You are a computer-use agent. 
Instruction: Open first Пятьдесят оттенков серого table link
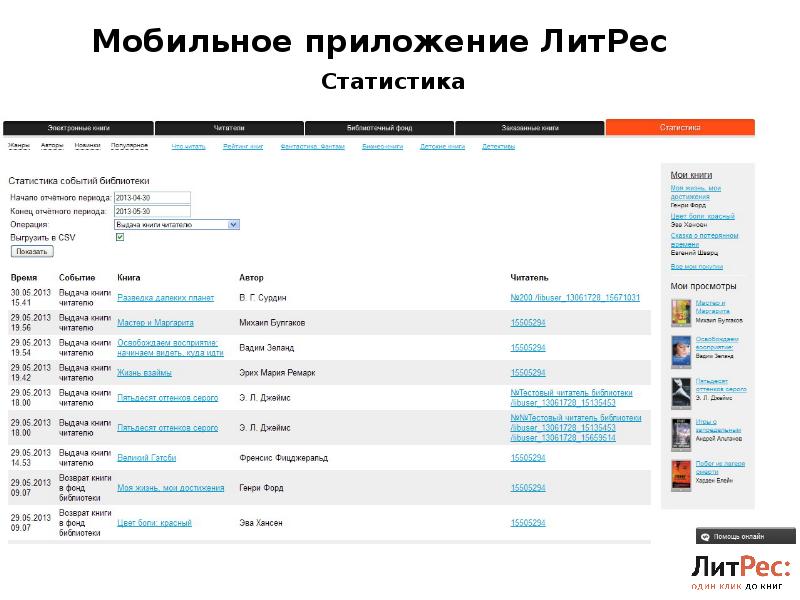click(x=167, y=398)
